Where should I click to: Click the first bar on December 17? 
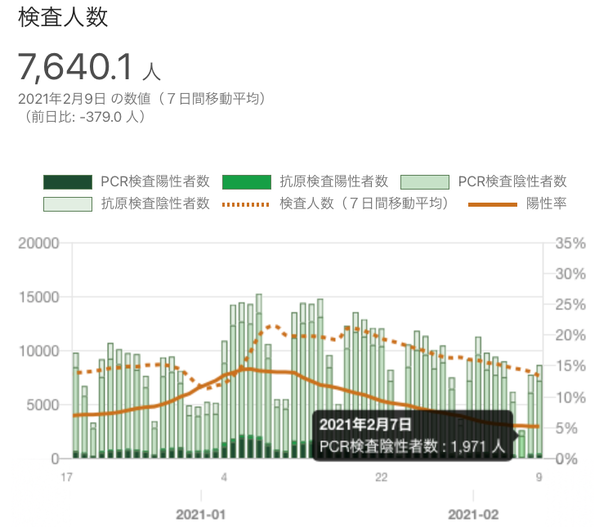point(76,406)
